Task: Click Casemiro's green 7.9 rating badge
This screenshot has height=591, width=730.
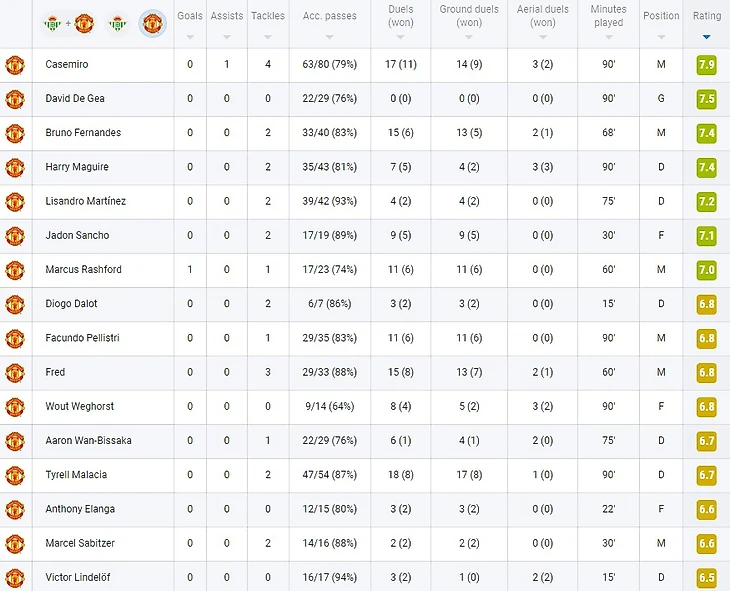Action: tap(706, 65)
